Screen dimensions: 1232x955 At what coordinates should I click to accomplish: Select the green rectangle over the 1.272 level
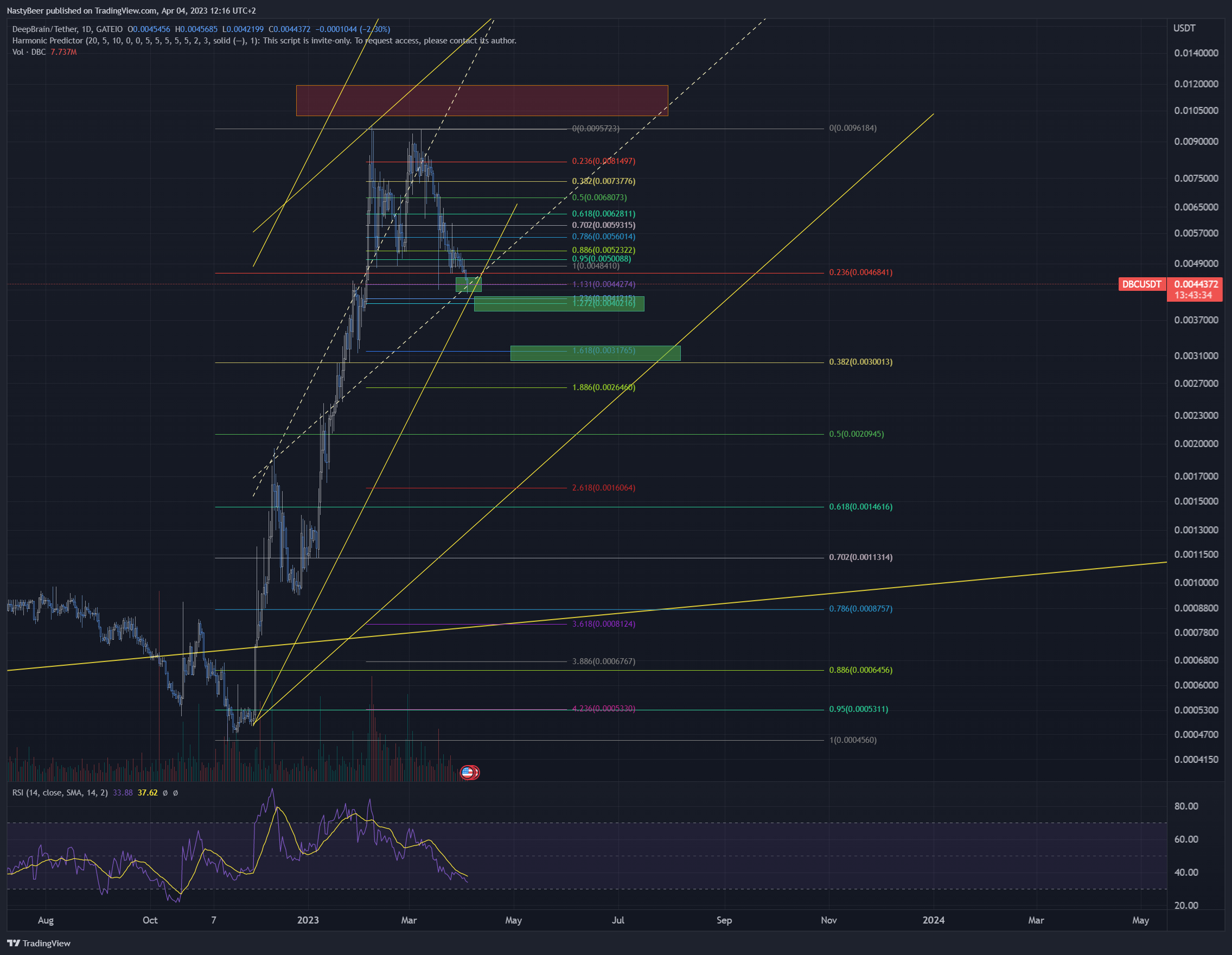559,304
